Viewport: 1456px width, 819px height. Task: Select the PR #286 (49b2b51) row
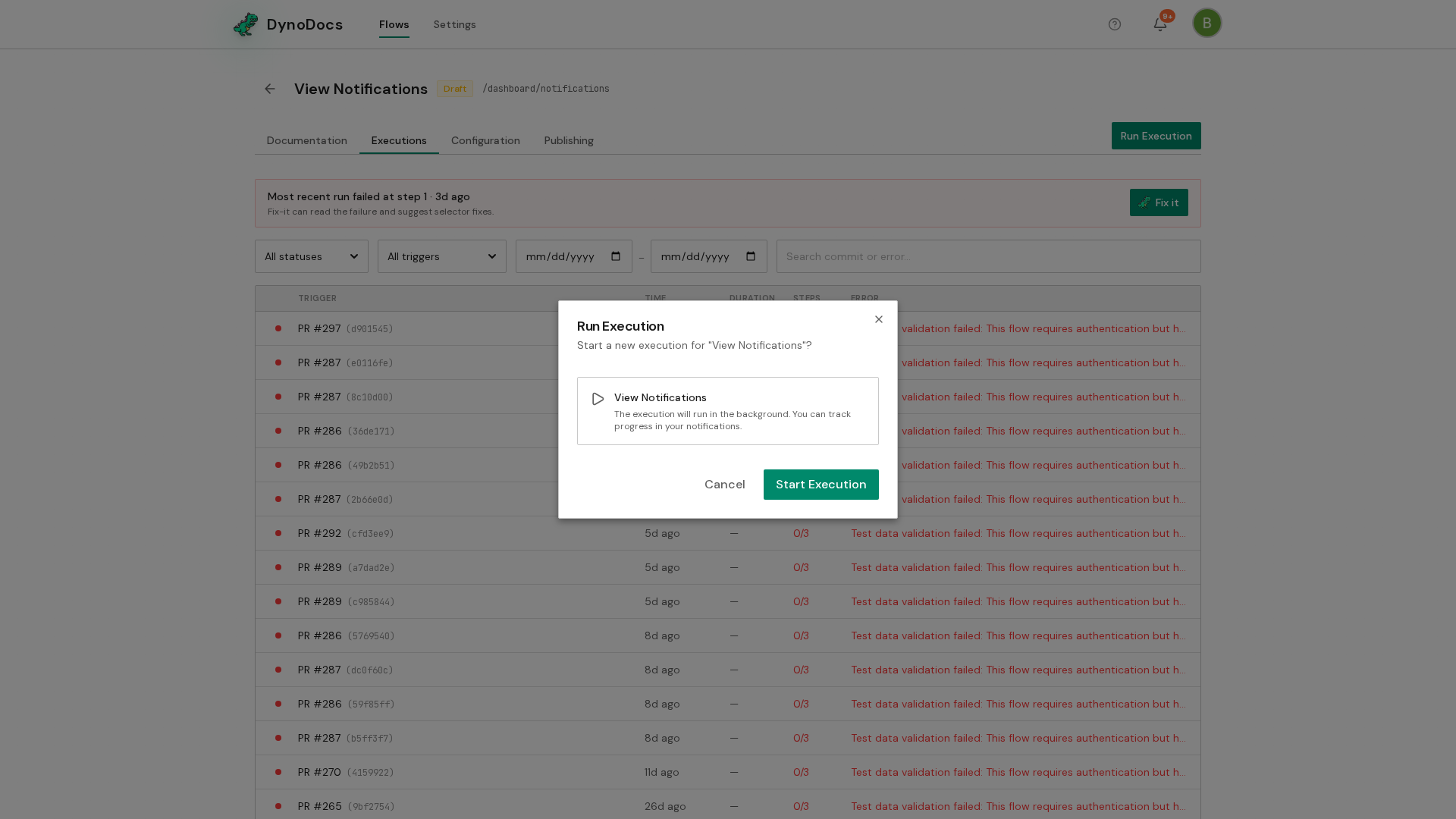point(728,465)
